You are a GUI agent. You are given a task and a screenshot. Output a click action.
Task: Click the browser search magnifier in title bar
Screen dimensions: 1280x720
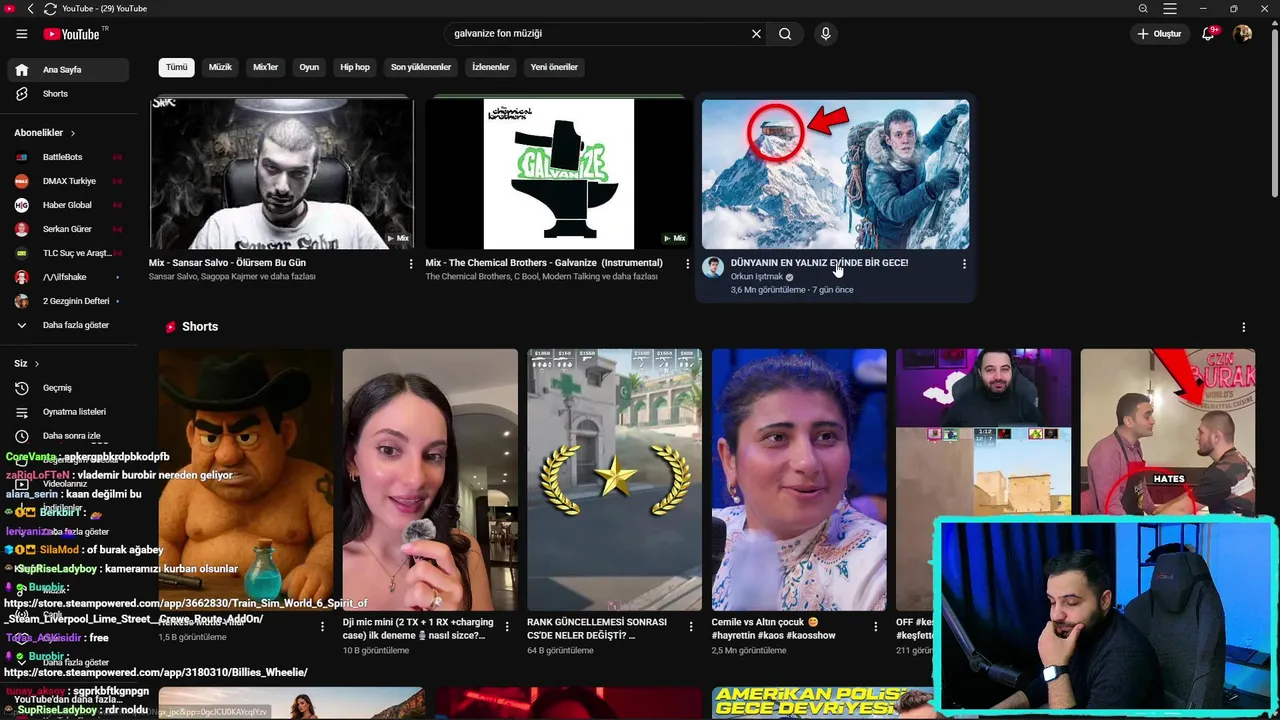[x=1143, y=8]
